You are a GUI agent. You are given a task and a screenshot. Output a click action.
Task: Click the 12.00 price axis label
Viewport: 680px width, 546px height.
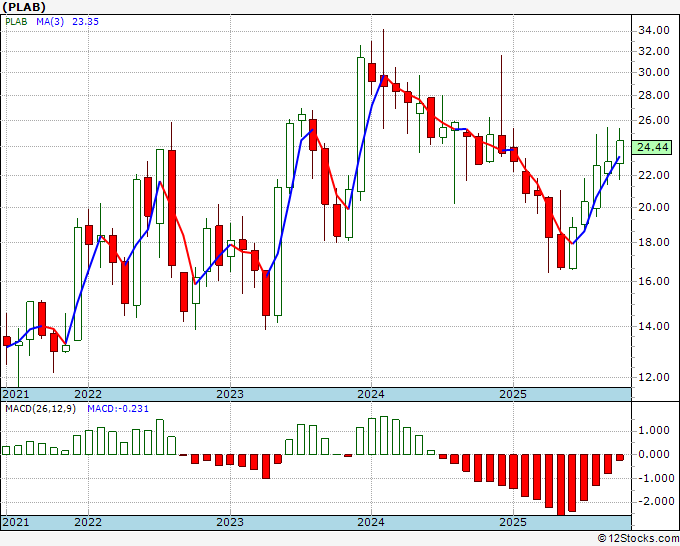(x=654, y=377)
